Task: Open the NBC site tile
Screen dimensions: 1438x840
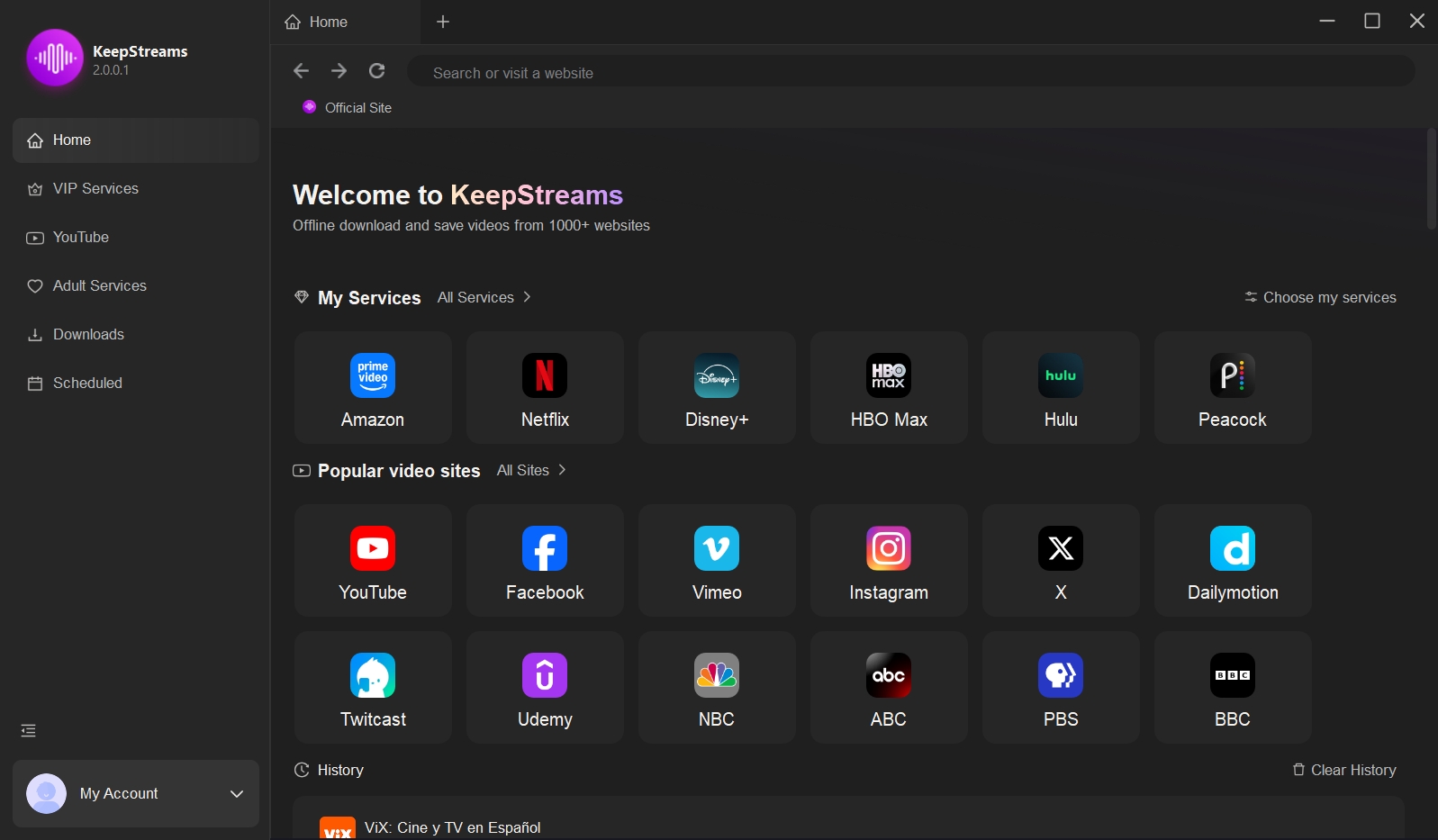Action: (717, 687)
